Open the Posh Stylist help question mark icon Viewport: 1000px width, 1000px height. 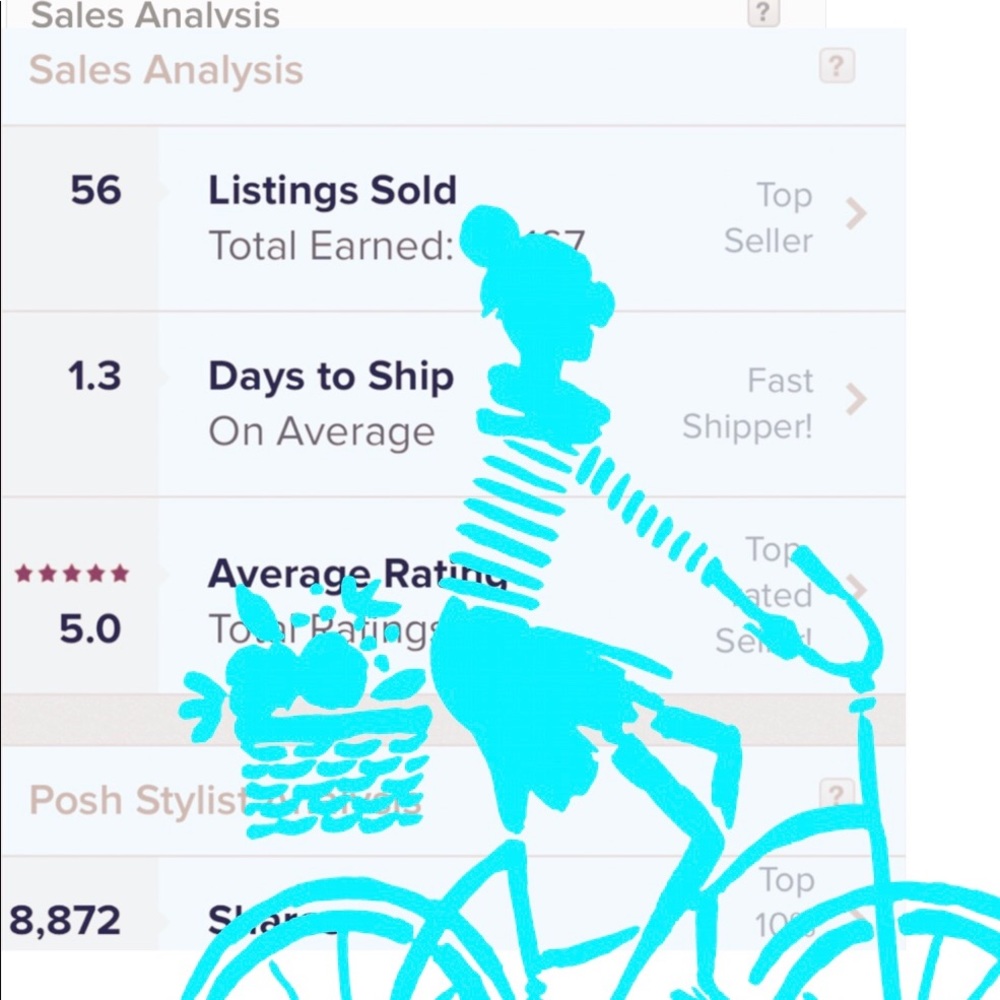pos(836,793)
